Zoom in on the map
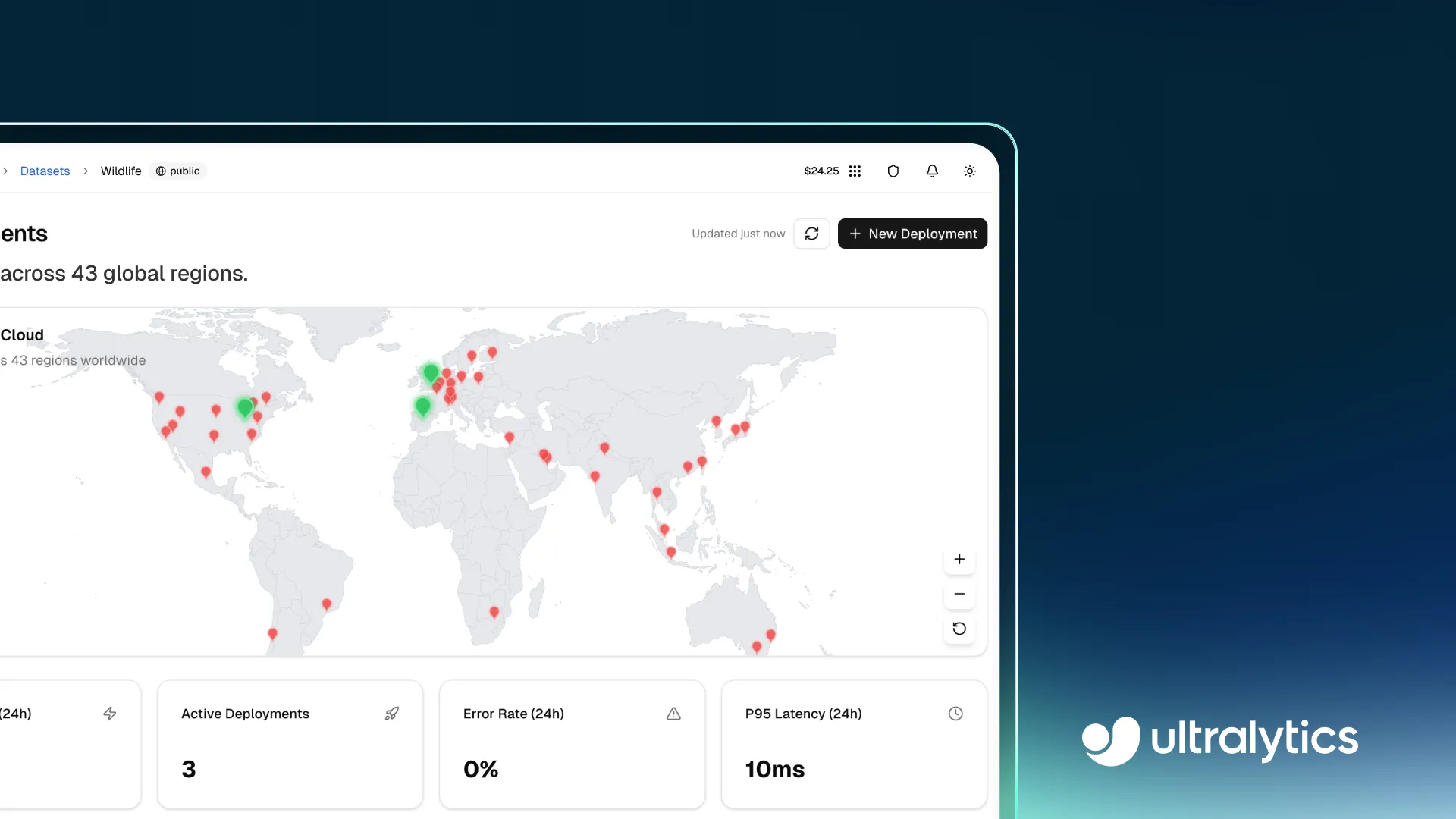 959,560
